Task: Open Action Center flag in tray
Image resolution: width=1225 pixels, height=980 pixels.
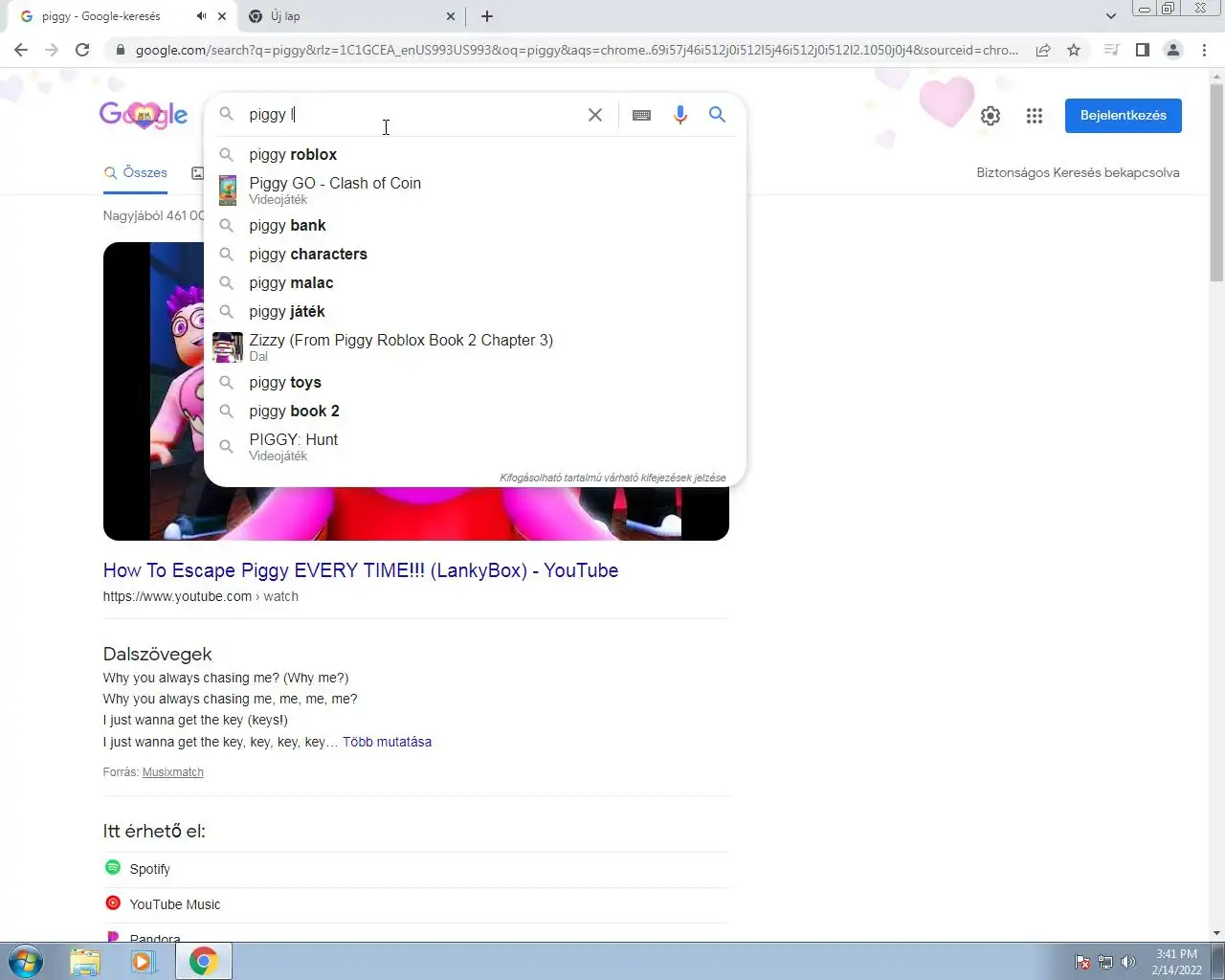Action: (x=1082, y=962)
